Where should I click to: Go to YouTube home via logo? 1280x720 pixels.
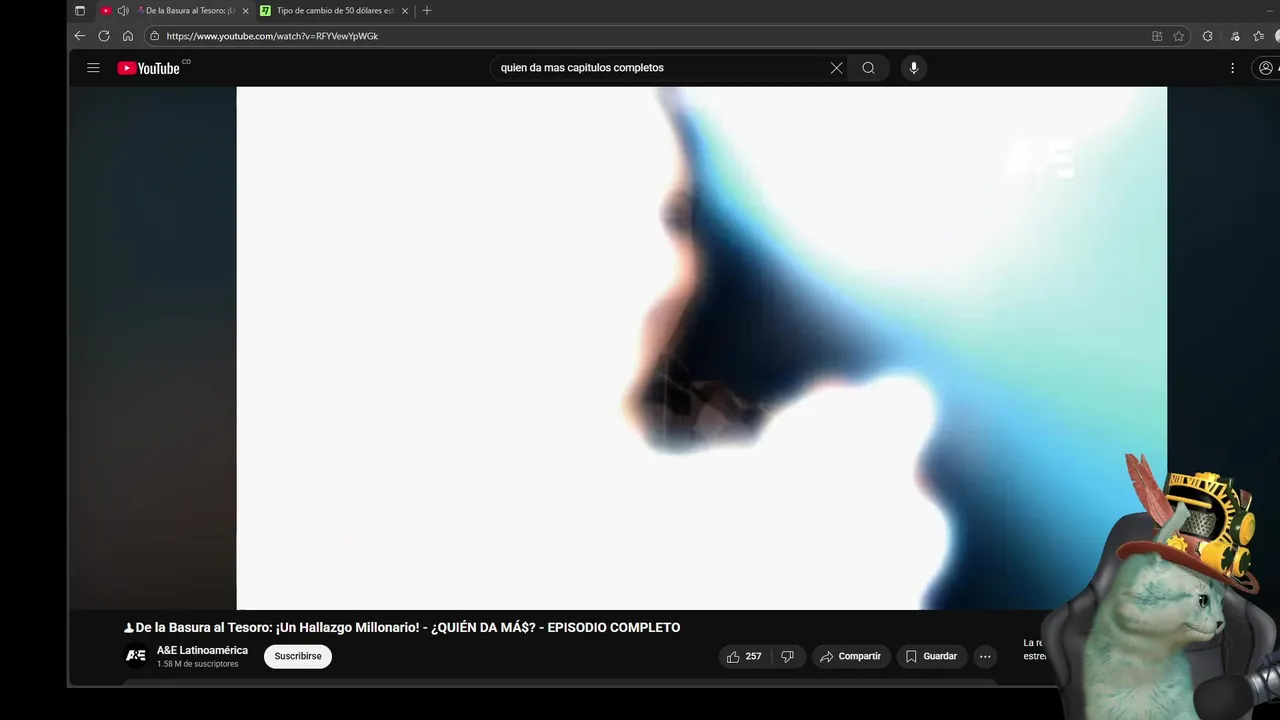pyautogui.click(x=148, y=68)
